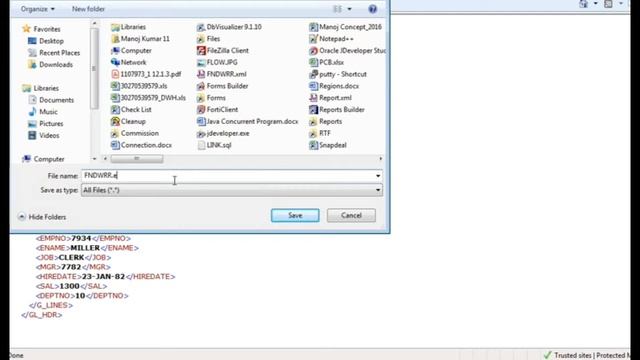640x360 pixels.
Task: Select the Snapdeal file icon
Action: click(313, 145)
